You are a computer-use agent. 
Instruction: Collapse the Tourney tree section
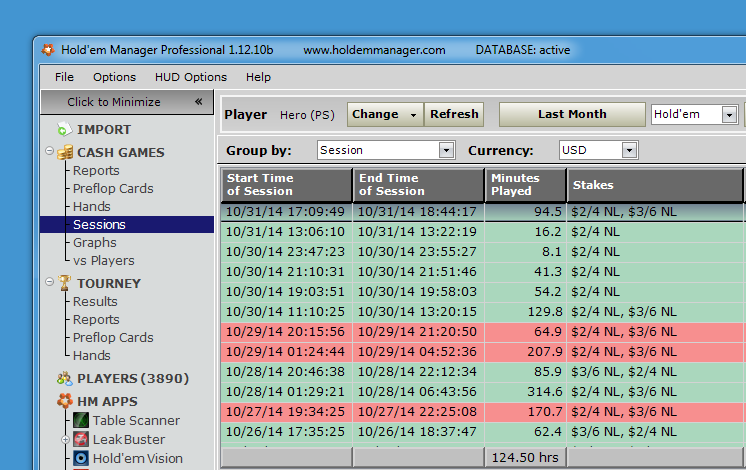(x=49, y=282)
